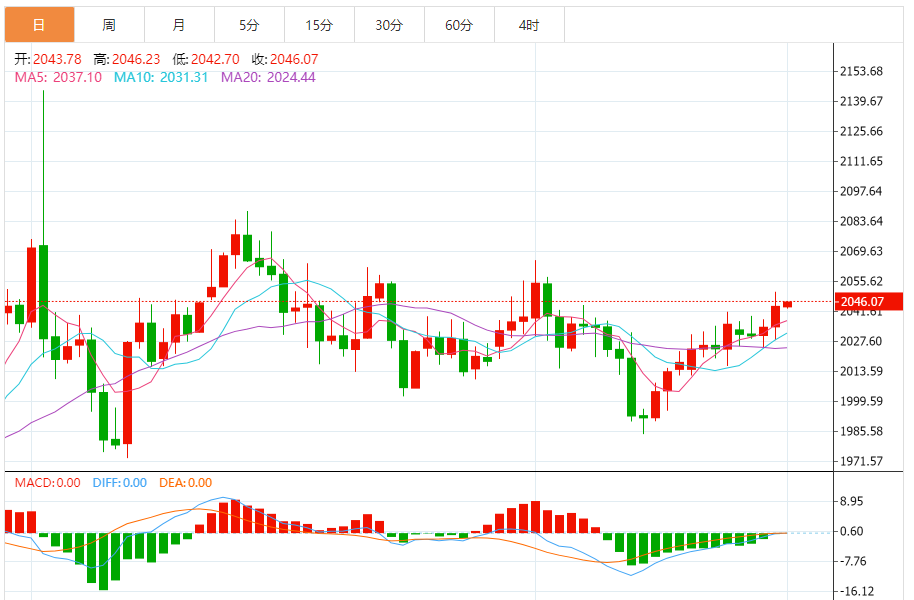Open the 4时 interval tab
Screen dimensions: 914x600
(x=529, y=24)
